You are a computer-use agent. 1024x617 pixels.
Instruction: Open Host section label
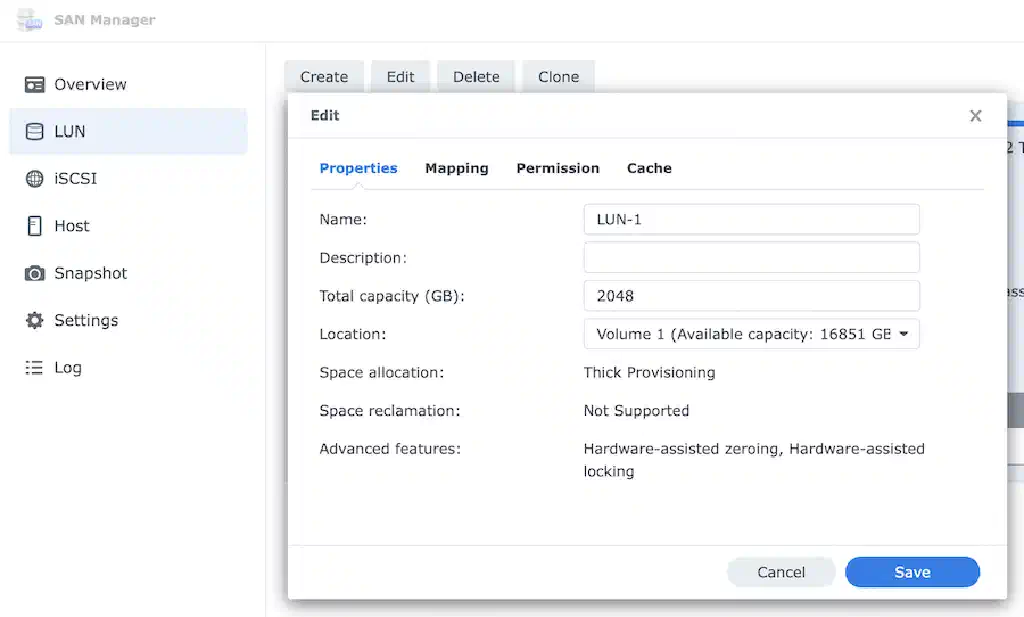72,226
